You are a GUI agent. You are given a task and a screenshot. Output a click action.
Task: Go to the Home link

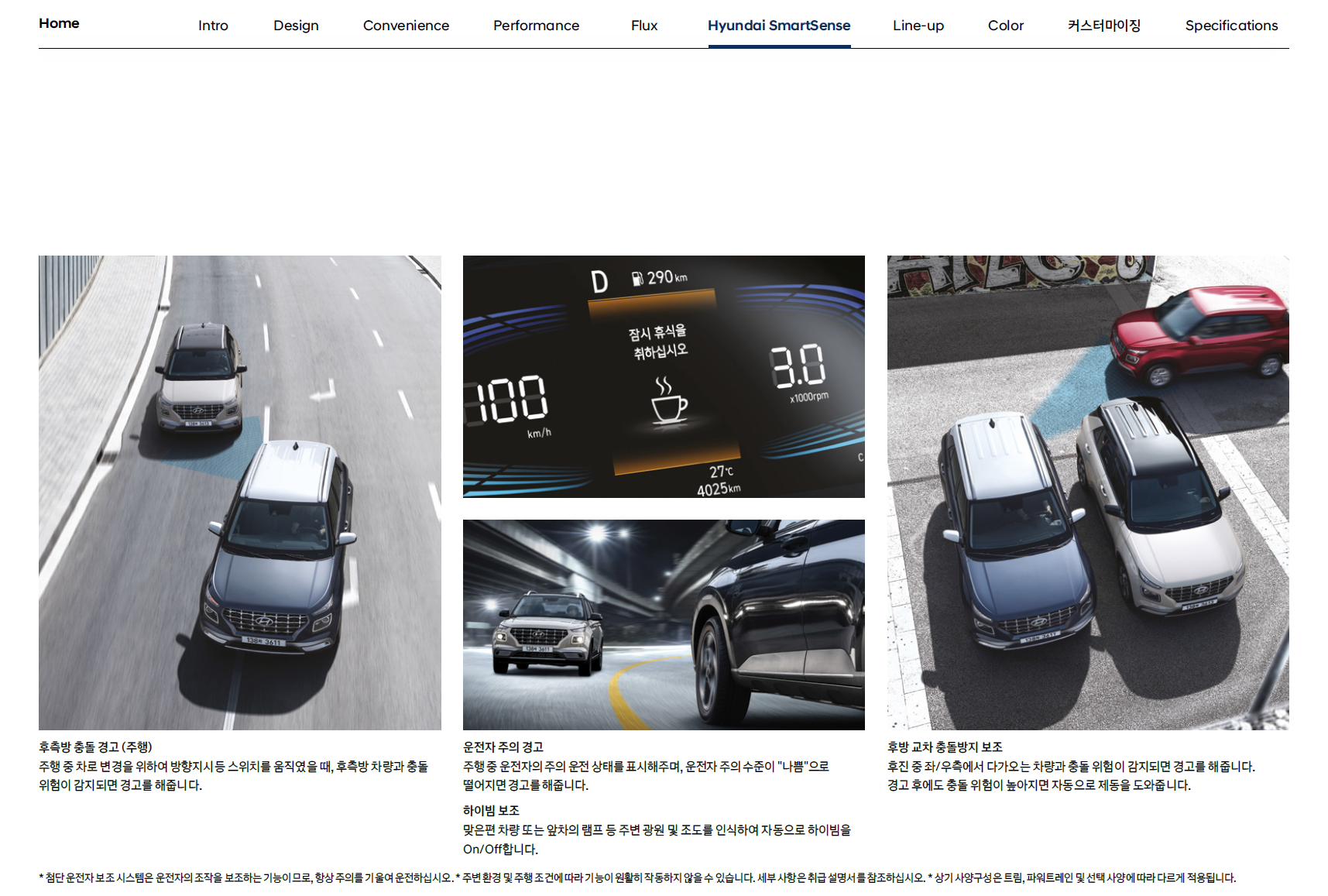tap(59, 23)
